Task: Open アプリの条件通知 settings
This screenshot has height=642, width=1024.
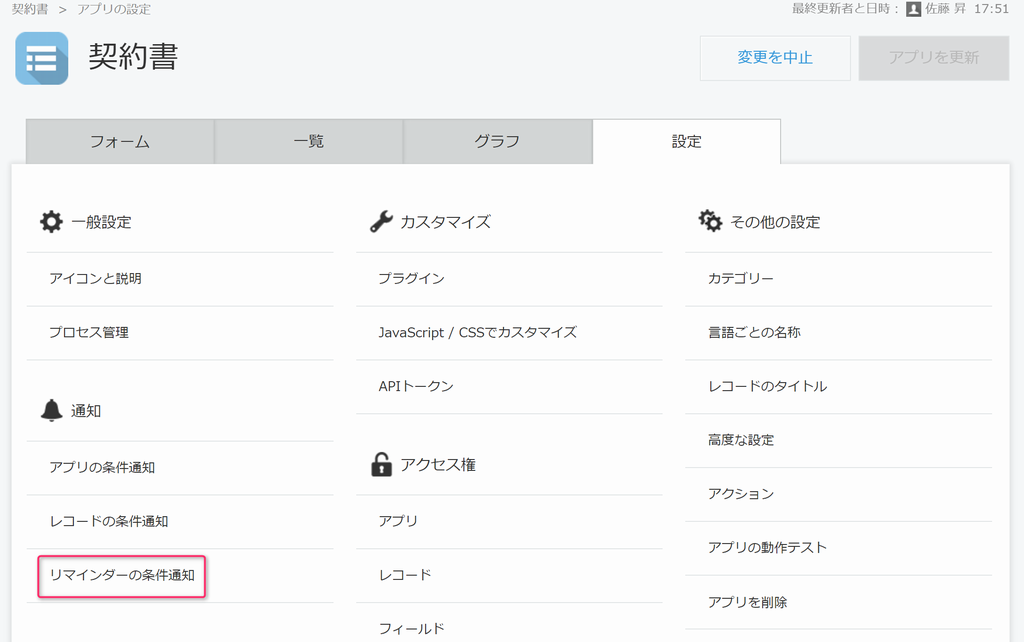Action: [103, 467]
